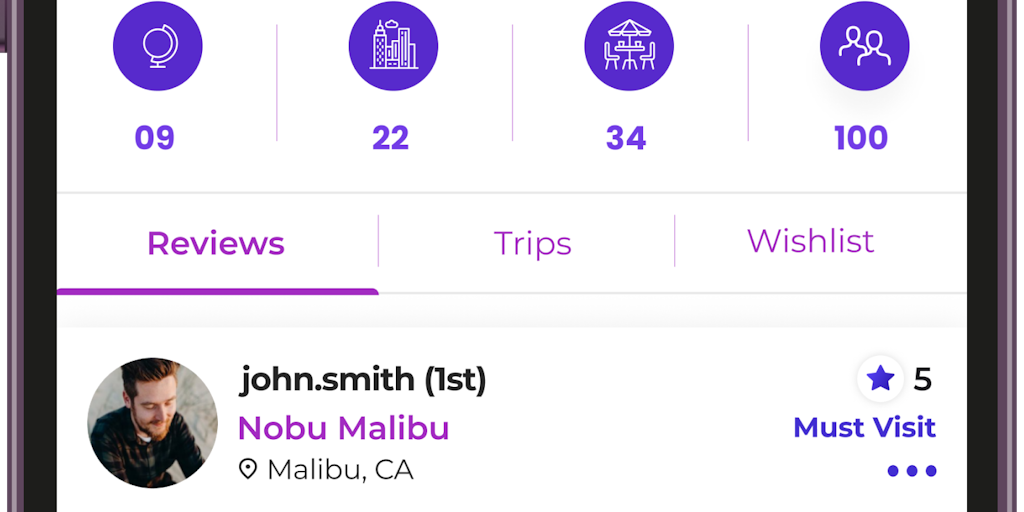Click the blue star rating icon
Screen dimensions: 1024x512
(880, 378)
